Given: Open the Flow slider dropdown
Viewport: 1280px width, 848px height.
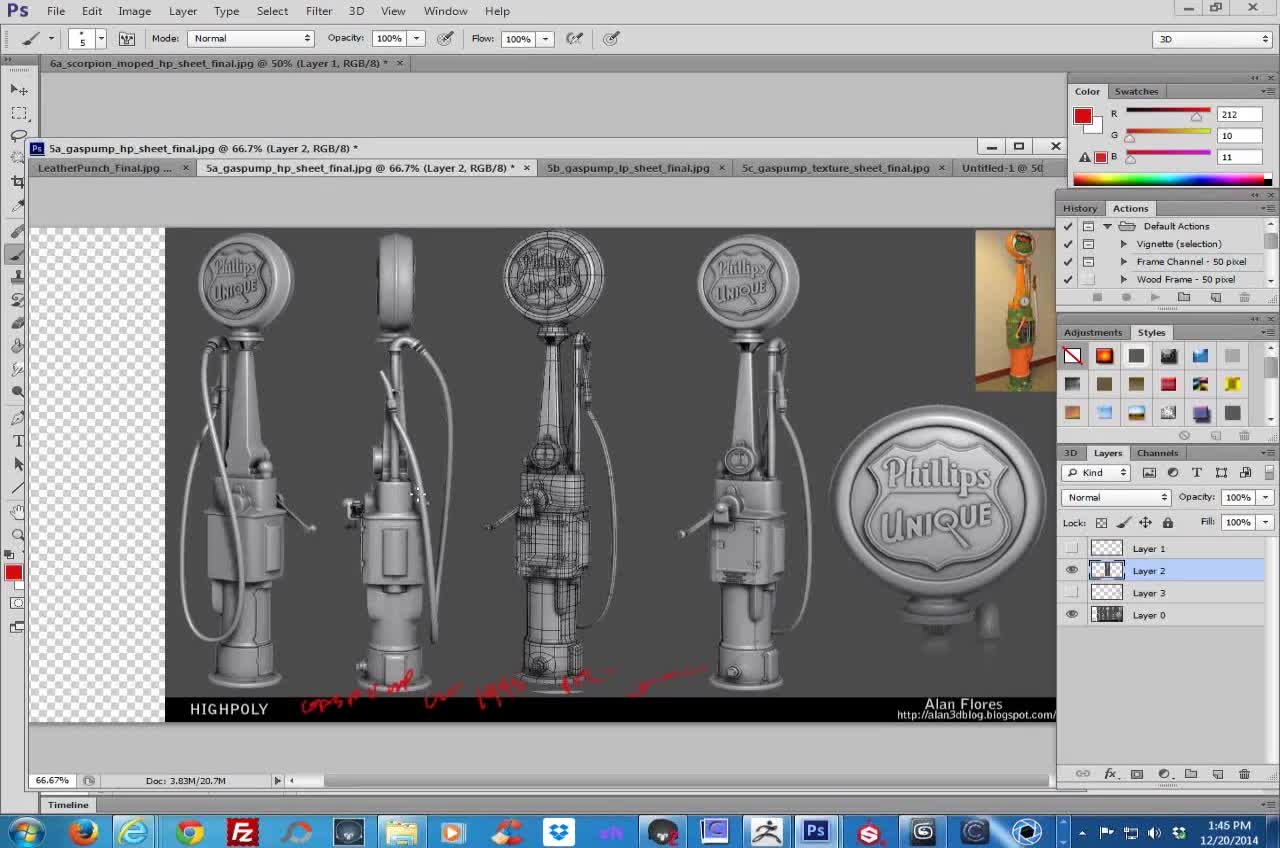Looking at the screenshot, I should pyautogui.click(x=545, y=38).
